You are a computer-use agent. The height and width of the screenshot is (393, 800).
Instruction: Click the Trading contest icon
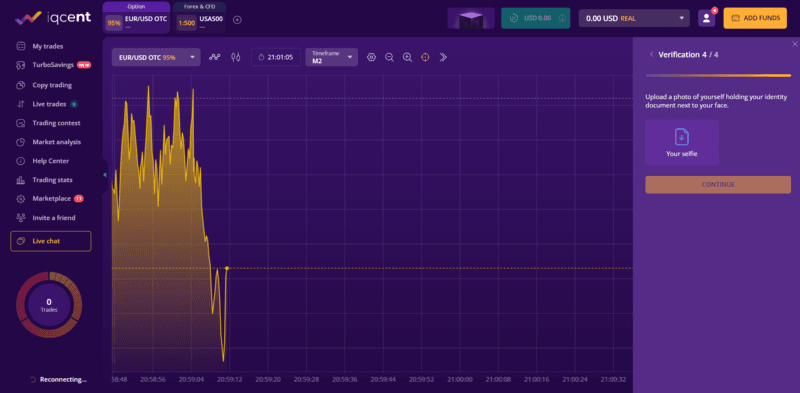click(x=21, y=123)
